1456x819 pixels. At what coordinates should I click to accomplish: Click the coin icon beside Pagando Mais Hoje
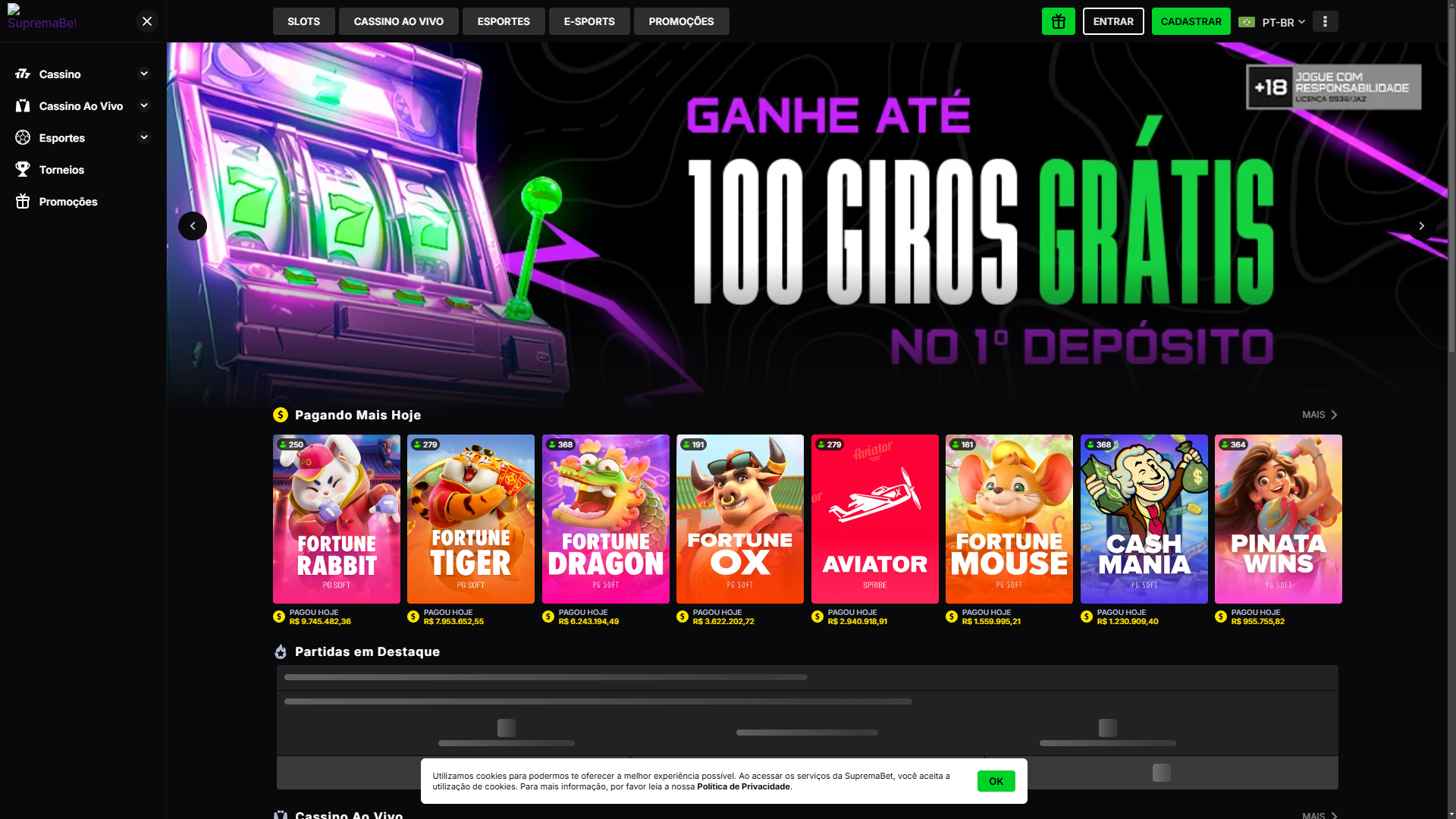pos(281,415)
